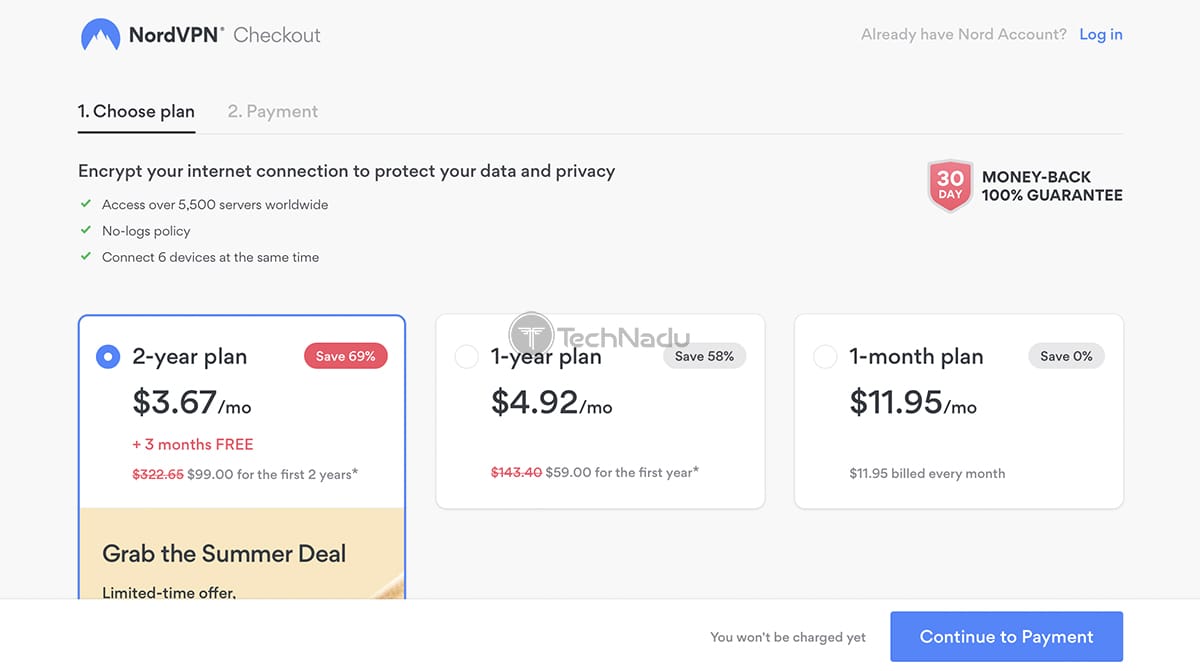Viewport: 1200px width, 671px height.
Task: Click the Grab the Summer Deal banner
Action: coord(242,553)
